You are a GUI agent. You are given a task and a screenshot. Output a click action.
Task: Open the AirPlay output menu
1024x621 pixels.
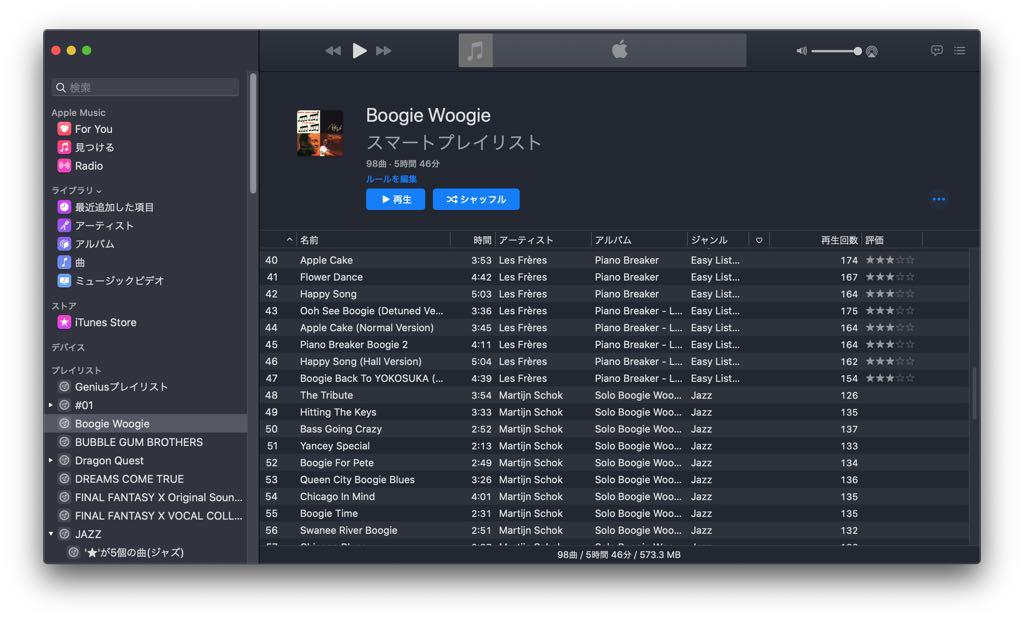(872, 51)
